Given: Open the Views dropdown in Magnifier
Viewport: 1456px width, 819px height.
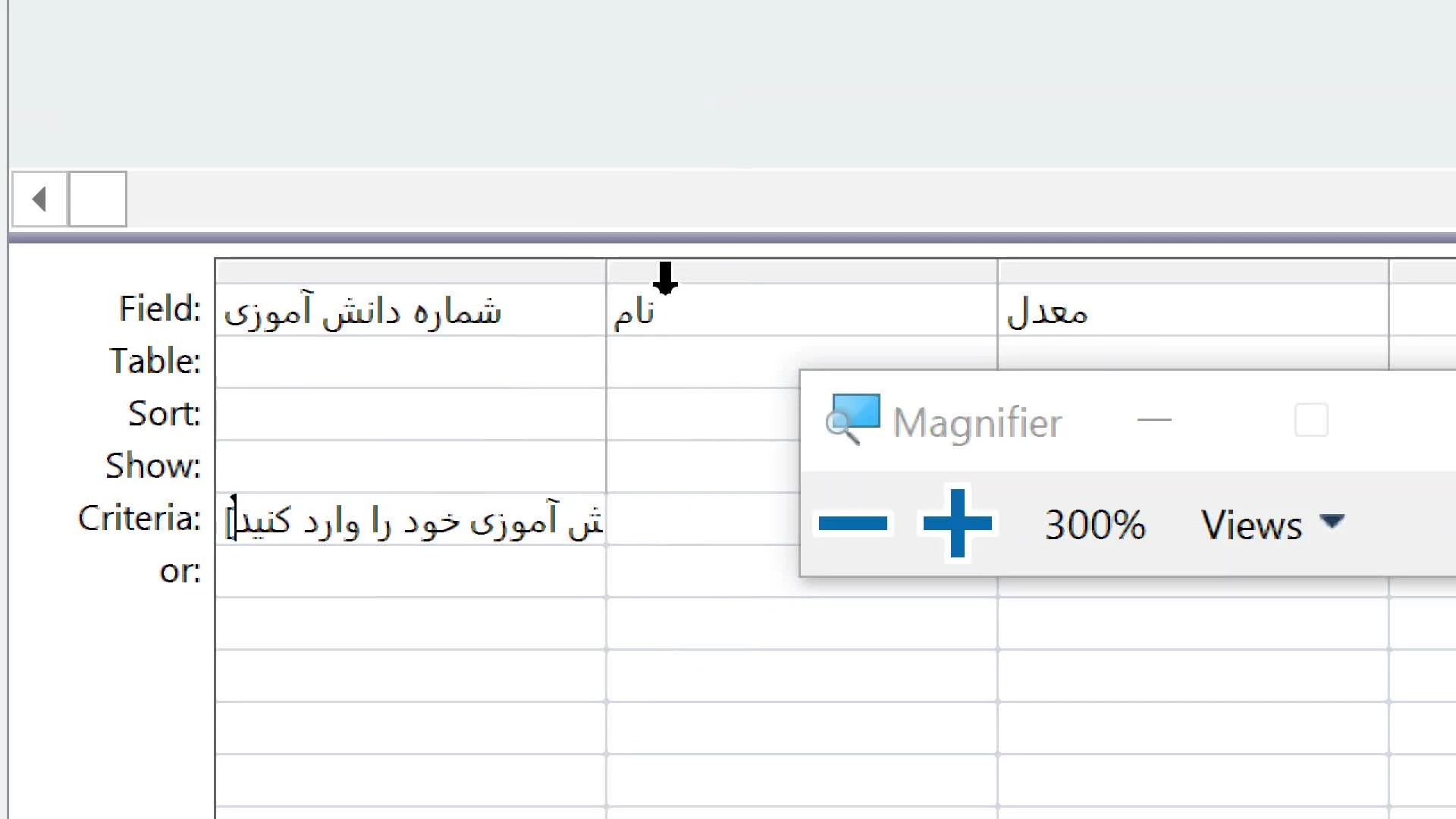Looking at the screenshot, I should pos(1272,524).
